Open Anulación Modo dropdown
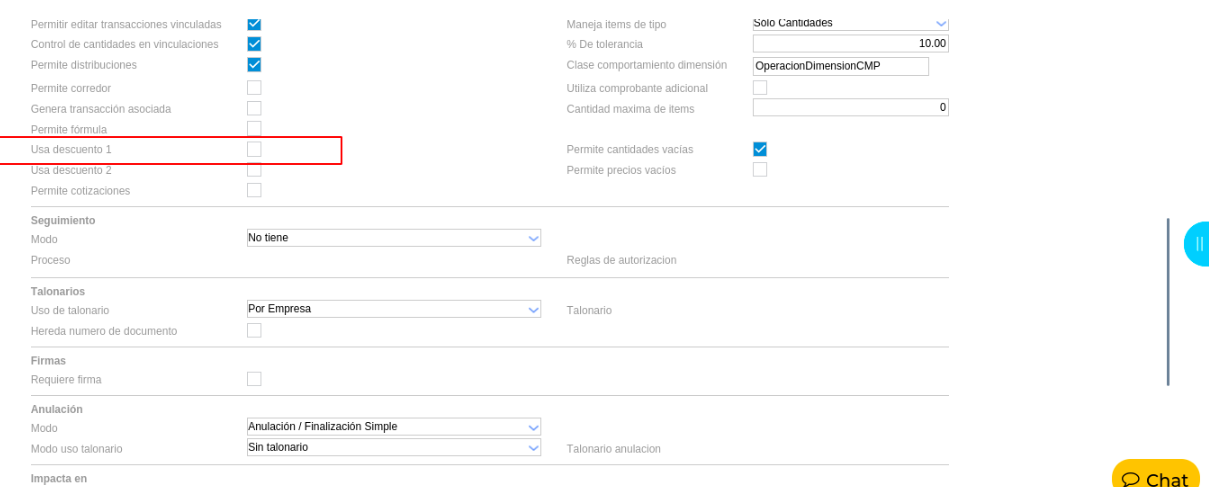Screen dimensions: 1209x487 point(394,427)
